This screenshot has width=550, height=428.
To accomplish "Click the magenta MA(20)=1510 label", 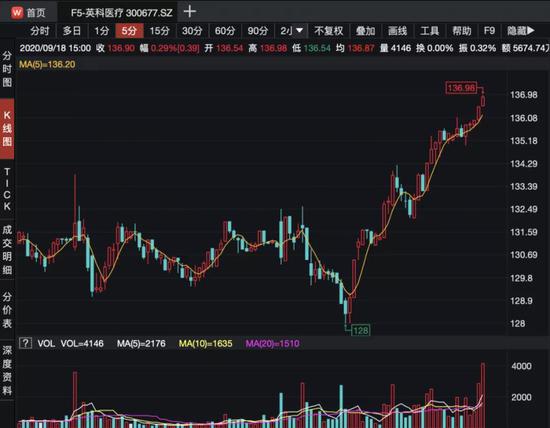I will [x=273, y=343].
